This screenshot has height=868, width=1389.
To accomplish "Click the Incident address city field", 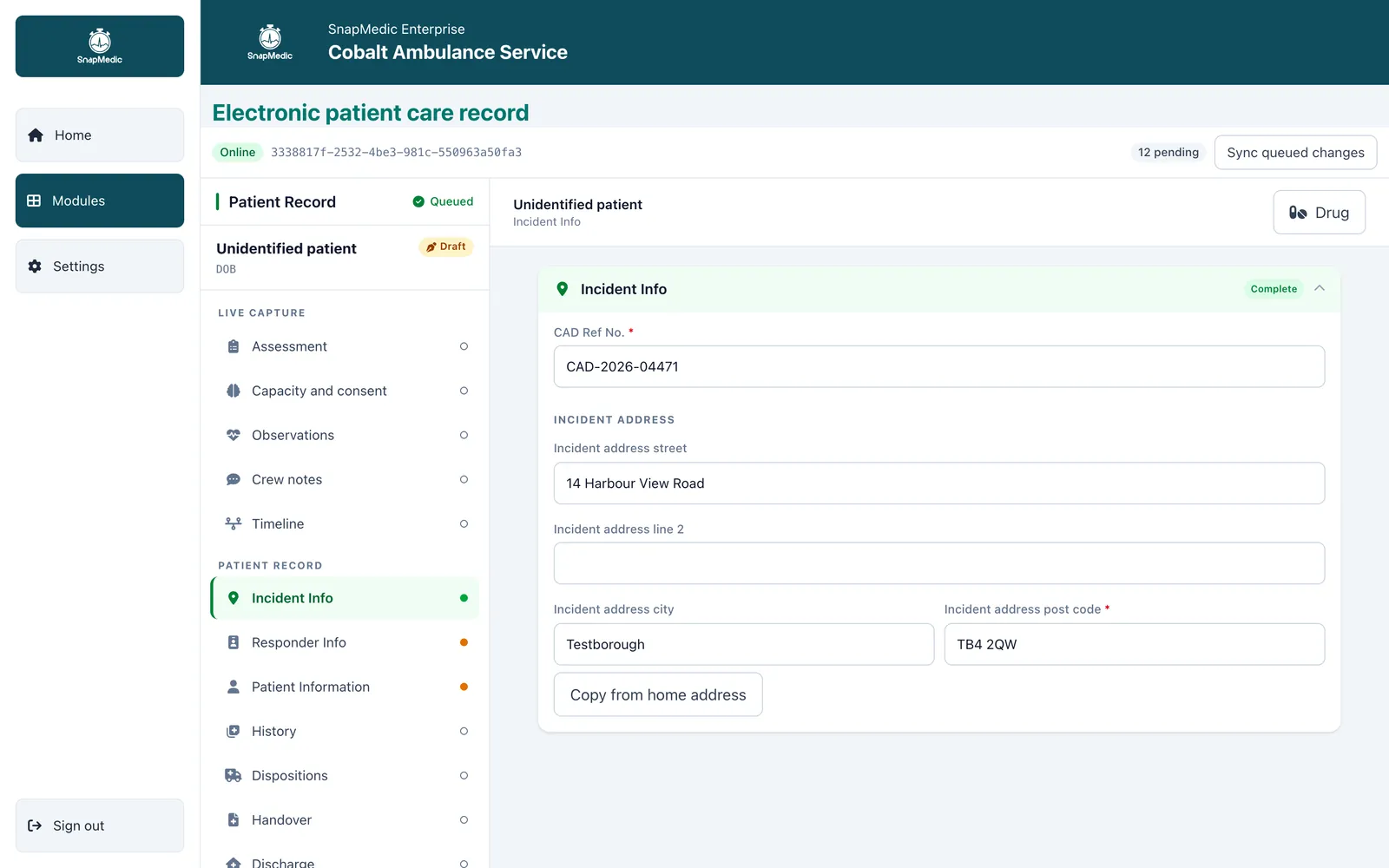I will [744, 644].
